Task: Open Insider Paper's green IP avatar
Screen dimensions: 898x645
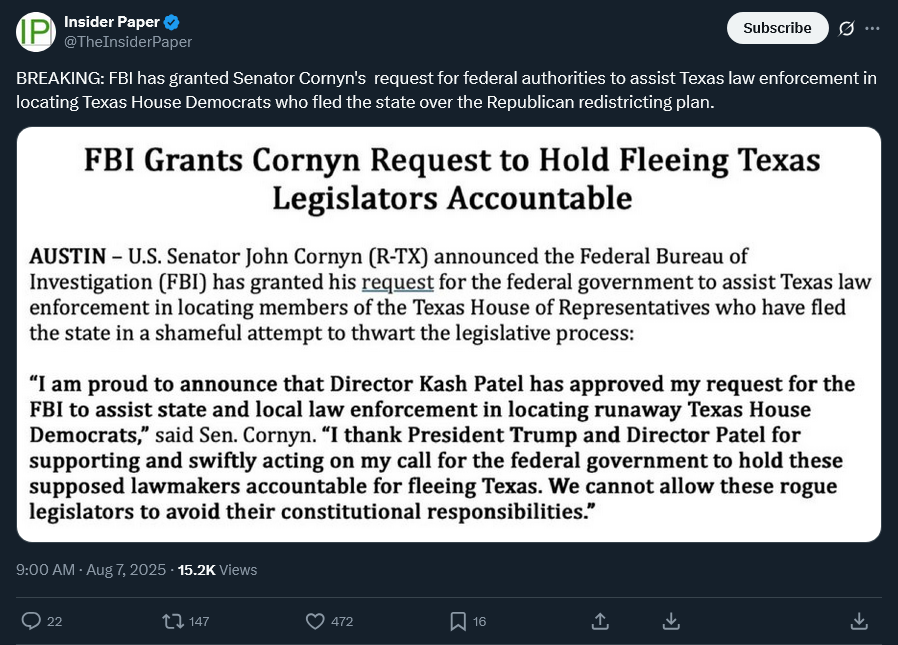Action: [36, 32]
